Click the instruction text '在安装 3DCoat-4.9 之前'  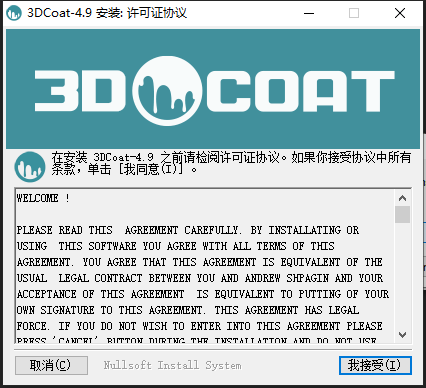coord(117,157)
